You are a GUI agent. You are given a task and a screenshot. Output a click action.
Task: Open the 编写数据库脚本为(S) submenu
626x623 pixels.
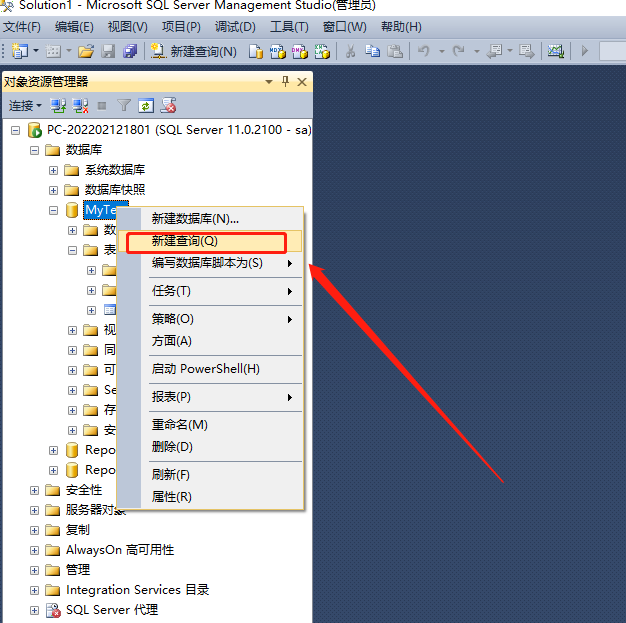[210, 263]
